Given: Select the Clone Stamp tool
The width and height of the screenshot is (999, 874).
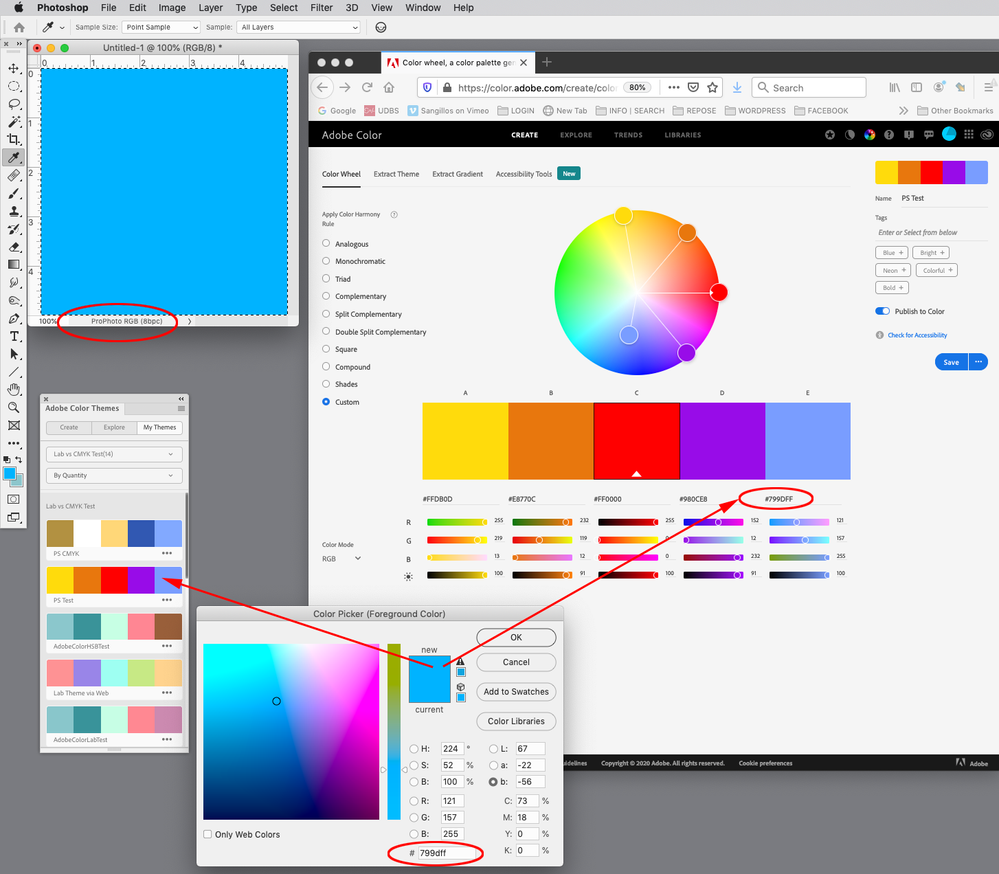Looking at the screenshot, I should pos(13,211).
